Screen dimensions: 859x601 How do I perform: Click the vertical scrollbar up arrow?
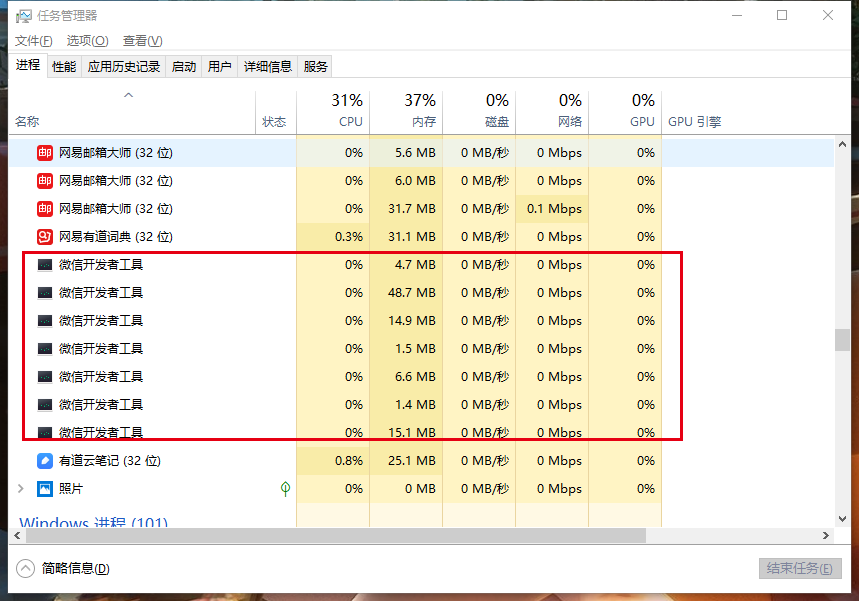[x=842, y=145]
